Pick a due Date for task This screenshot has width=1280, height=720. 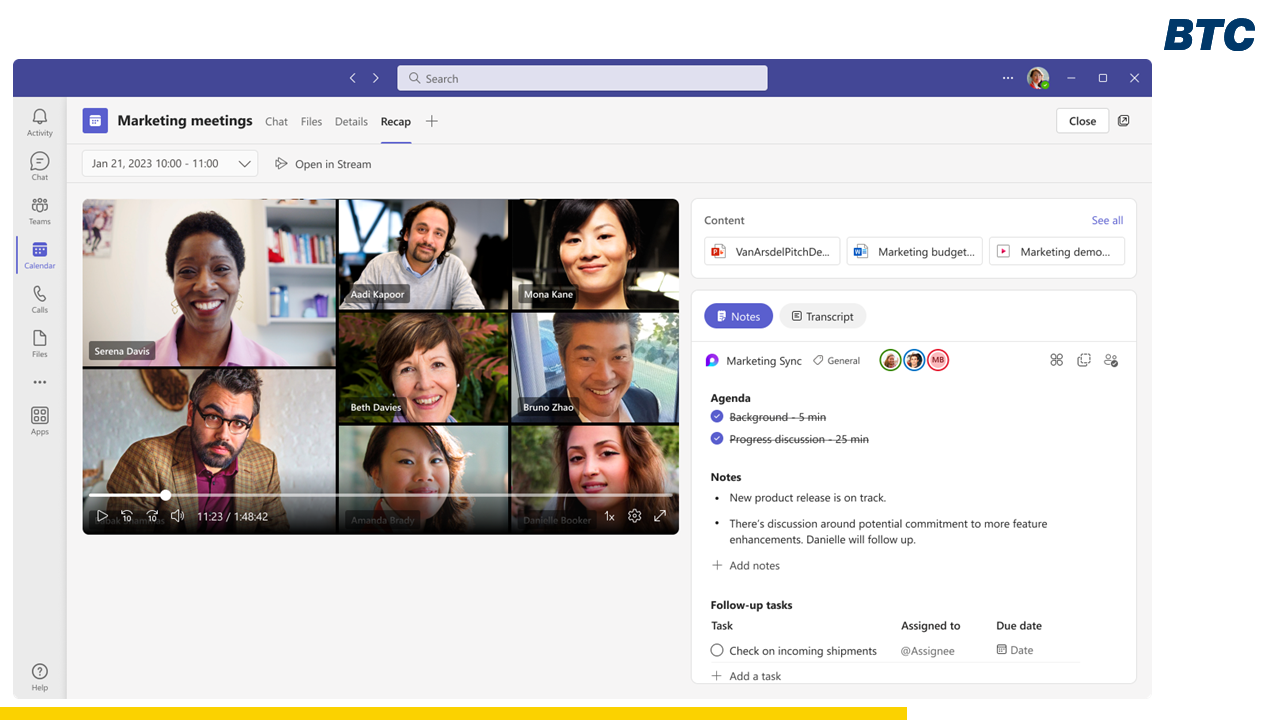[1015, 650]
